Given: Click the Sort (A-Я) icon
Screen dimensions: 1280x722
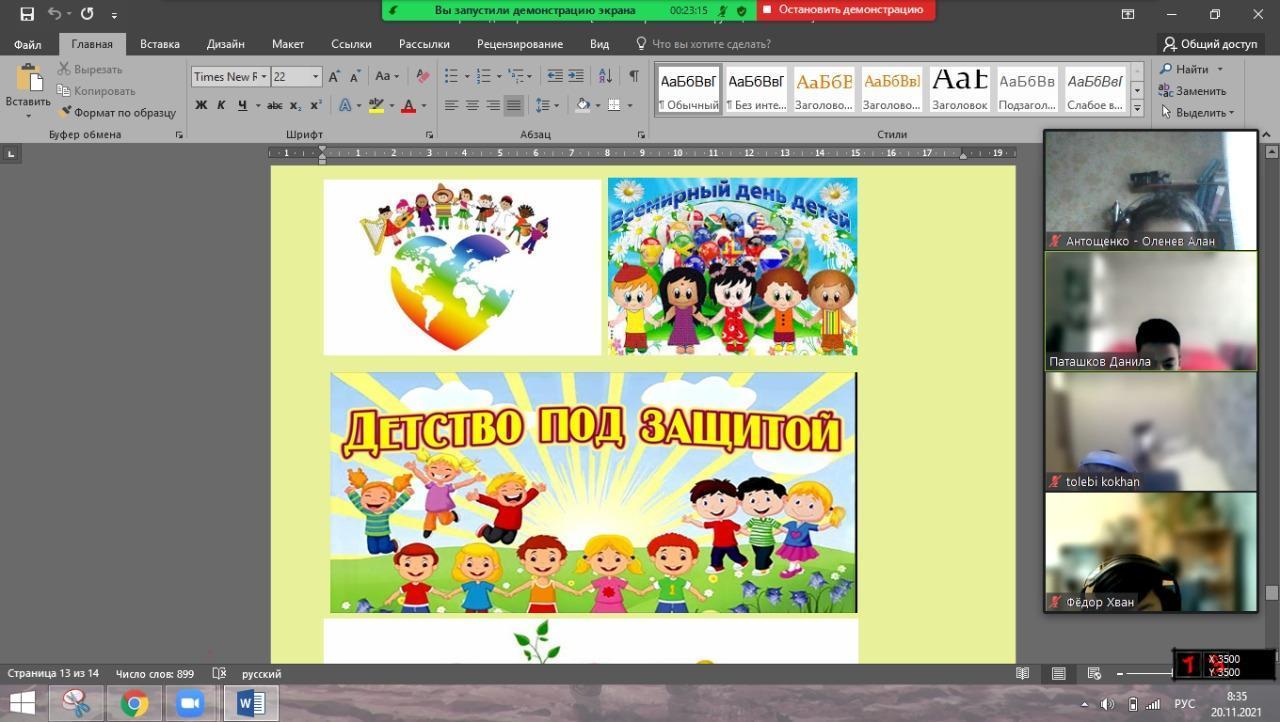Looking at the screenshot, I should coord(605,76).
